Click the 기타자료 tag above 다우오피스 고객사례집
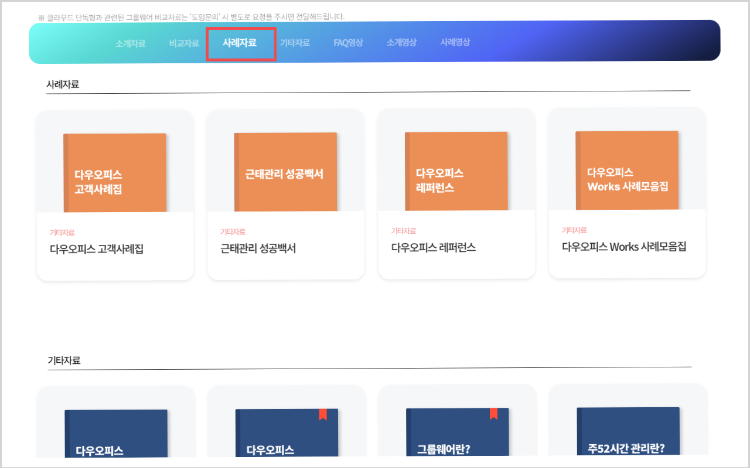The image size is (750, 468). 62,233
